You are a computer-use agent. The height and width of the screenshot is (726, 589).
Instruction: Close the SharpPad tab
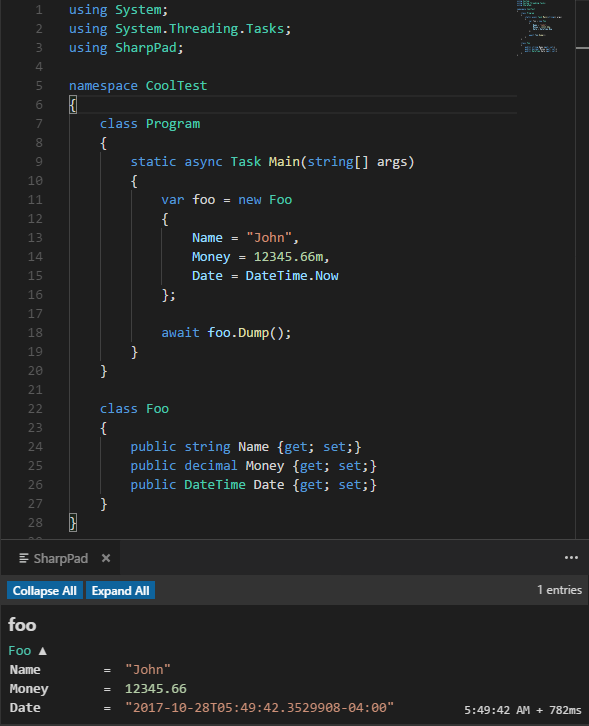click(106, 558)
